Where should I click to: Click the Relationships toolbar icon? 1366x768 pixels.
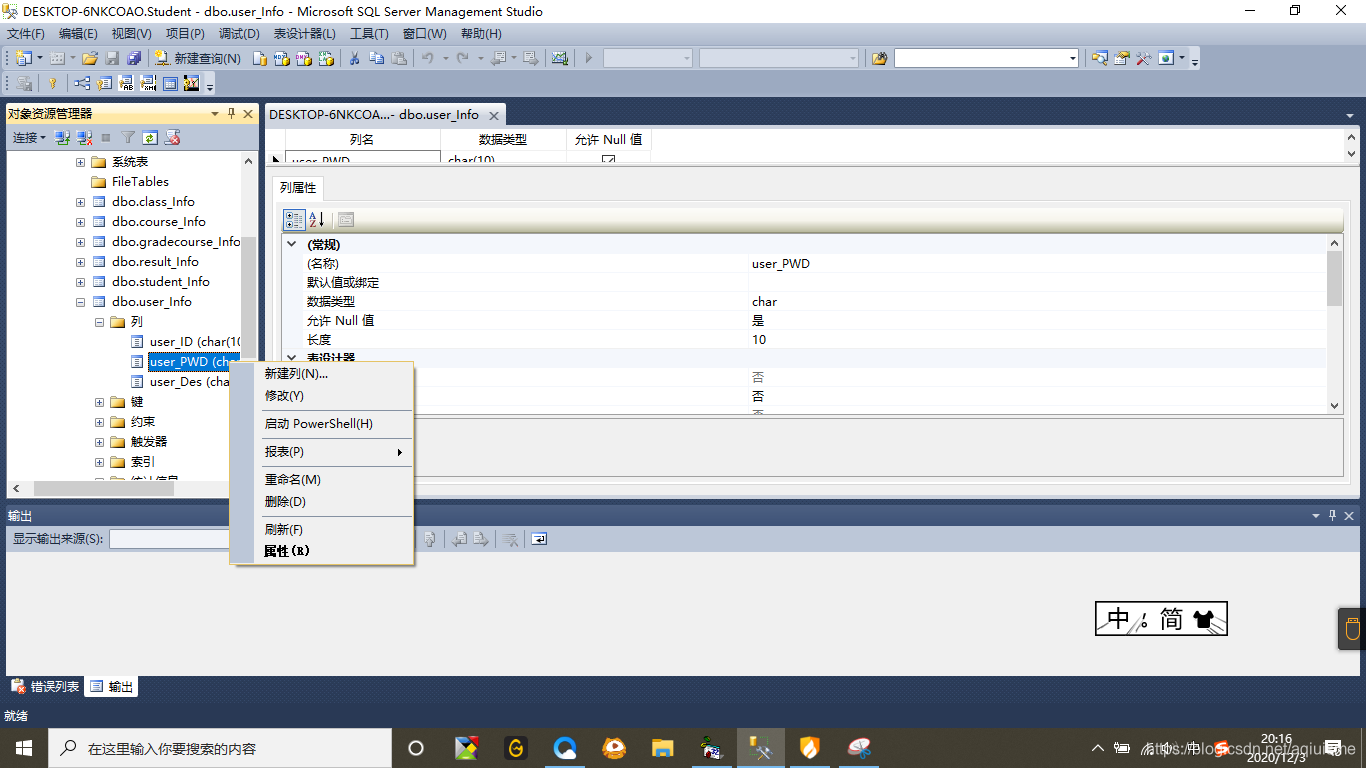click(82, 83)
